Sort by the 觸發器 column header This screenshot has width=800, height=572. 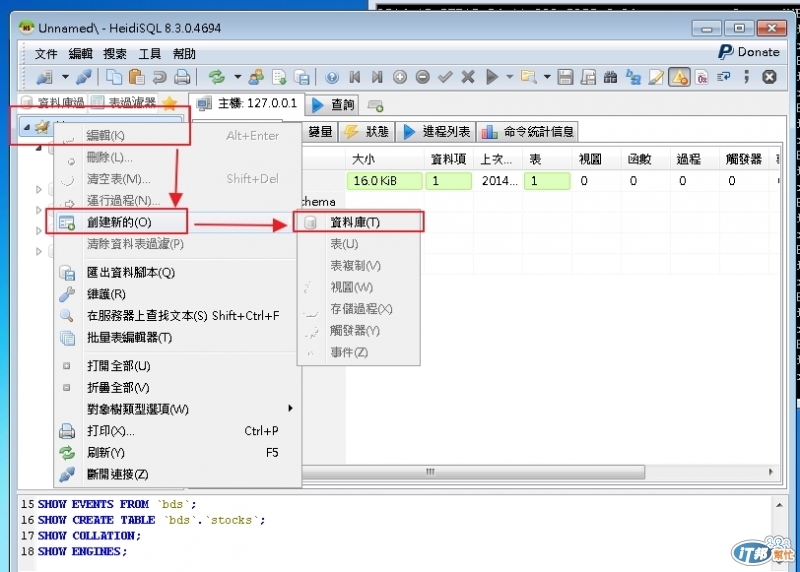[x=744, y=159]
